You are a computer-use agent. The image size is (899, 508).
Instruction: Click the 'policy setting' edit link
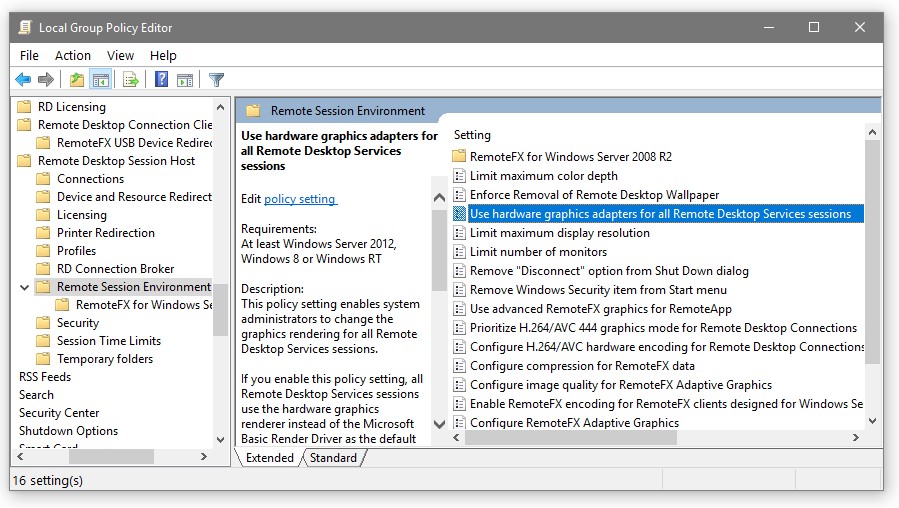pos(300,199)
